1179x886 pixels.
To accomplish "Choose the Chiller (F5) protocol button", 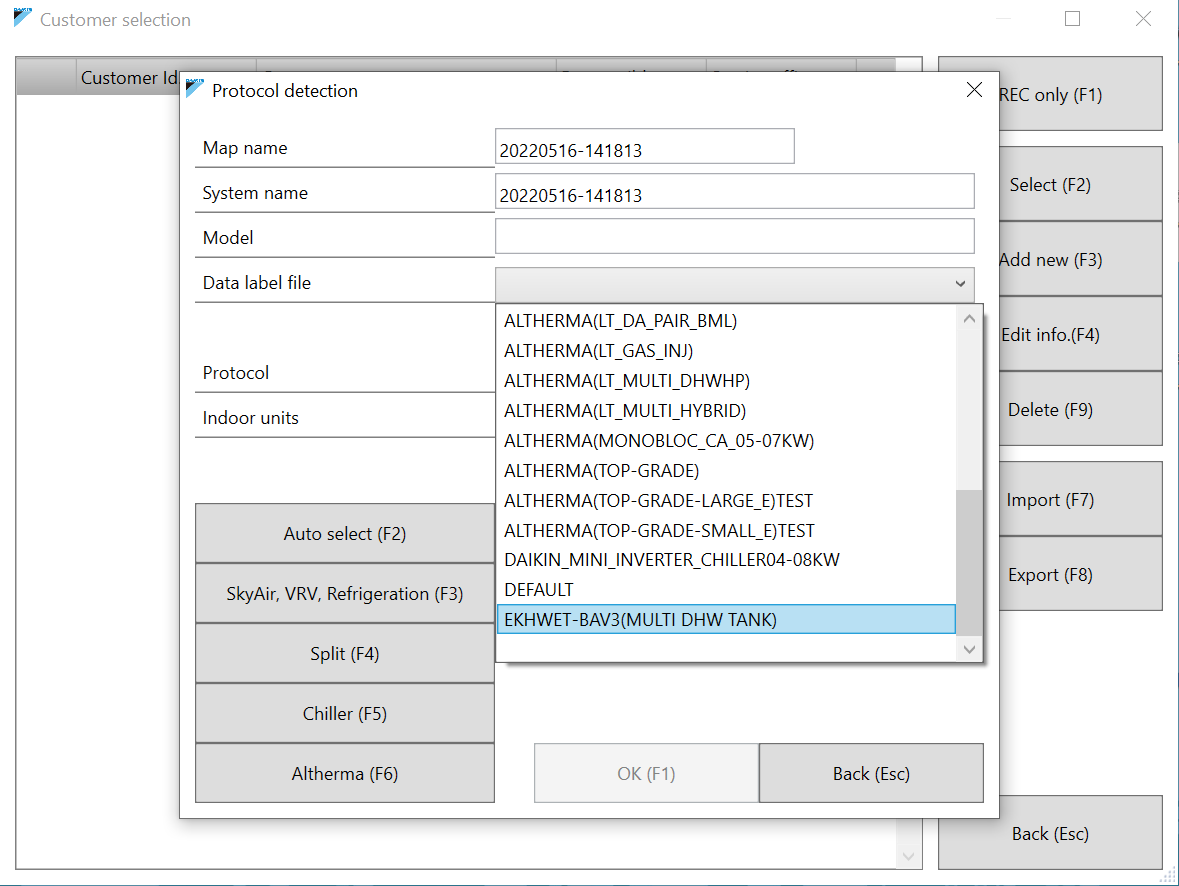I will pyautogui.click(x=344, y=714).
